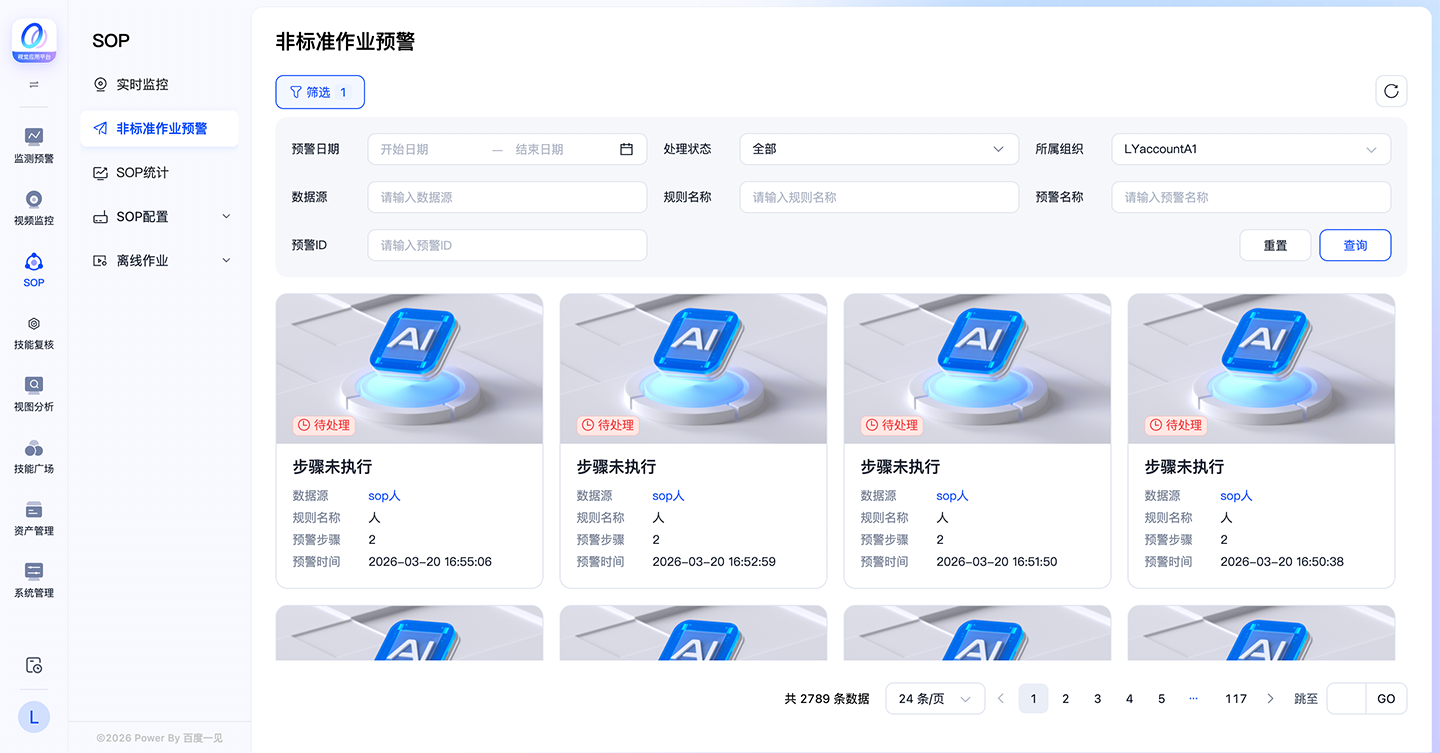
Task: Click 步骤未执行 title on the 16:51:50 card
Action: (900, 467)
